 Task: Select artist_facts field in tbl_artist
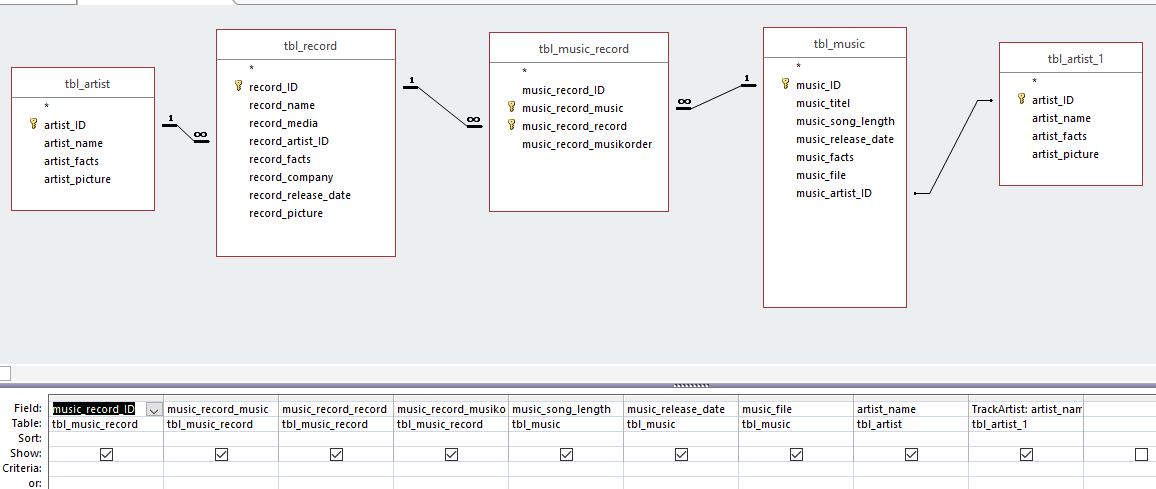(x=71, y=161)
